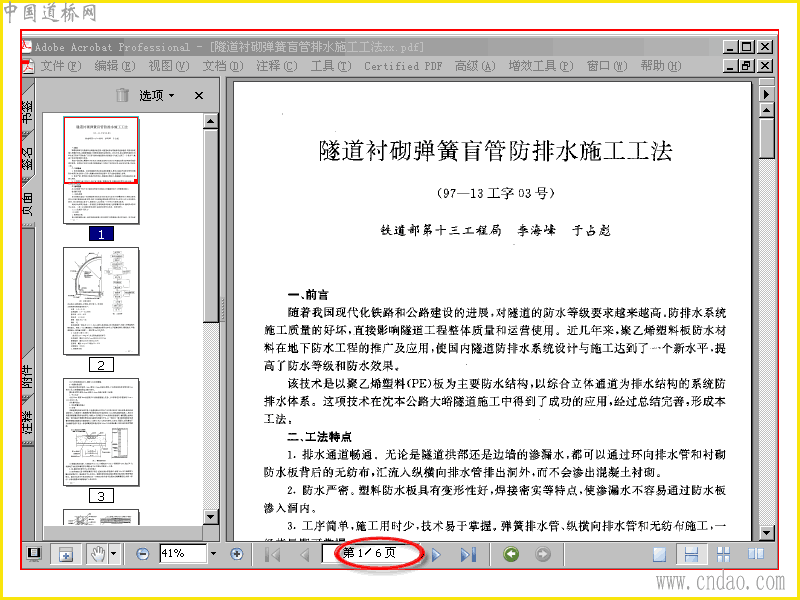
Task: Open the 注释 (C) menu
Action: coord(277,66)
